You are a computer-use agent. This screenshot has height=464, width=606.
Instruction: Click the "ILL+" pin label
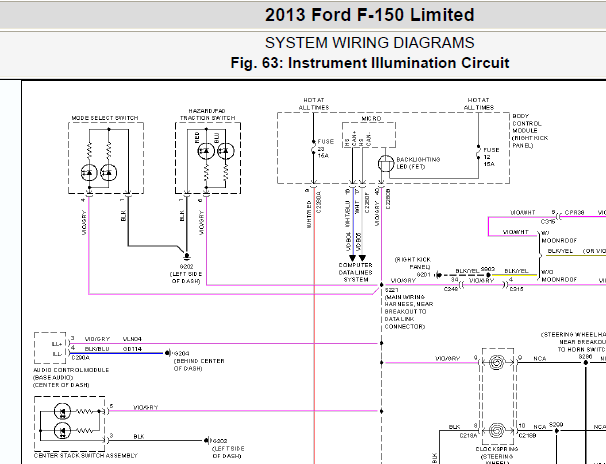[x=57, y=344]
